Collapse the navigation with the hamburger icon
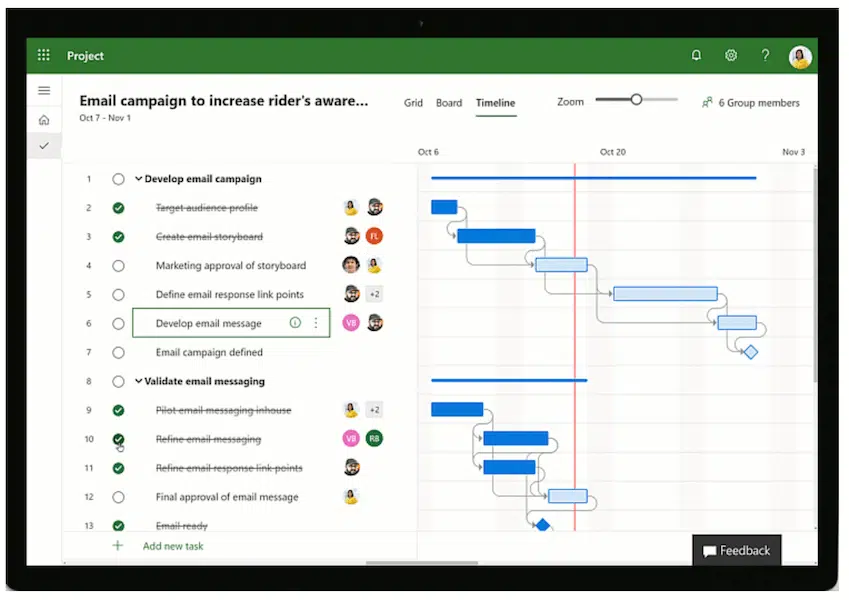The image size is (849, 600). pyautogui.click(x=43, y=89)
